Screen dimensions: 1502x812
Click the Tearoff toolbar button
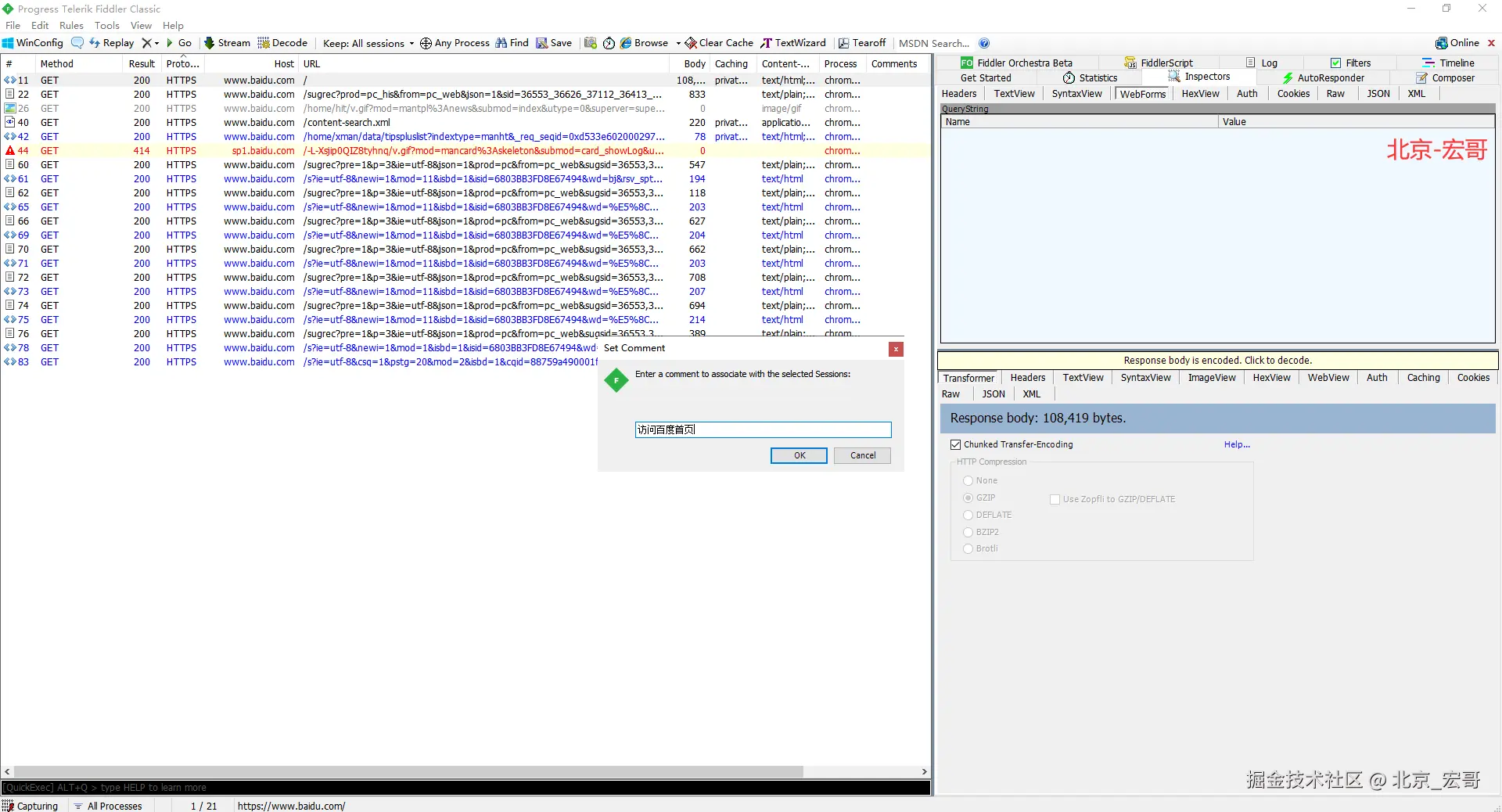pyautogui.click(x=862, y=43)
